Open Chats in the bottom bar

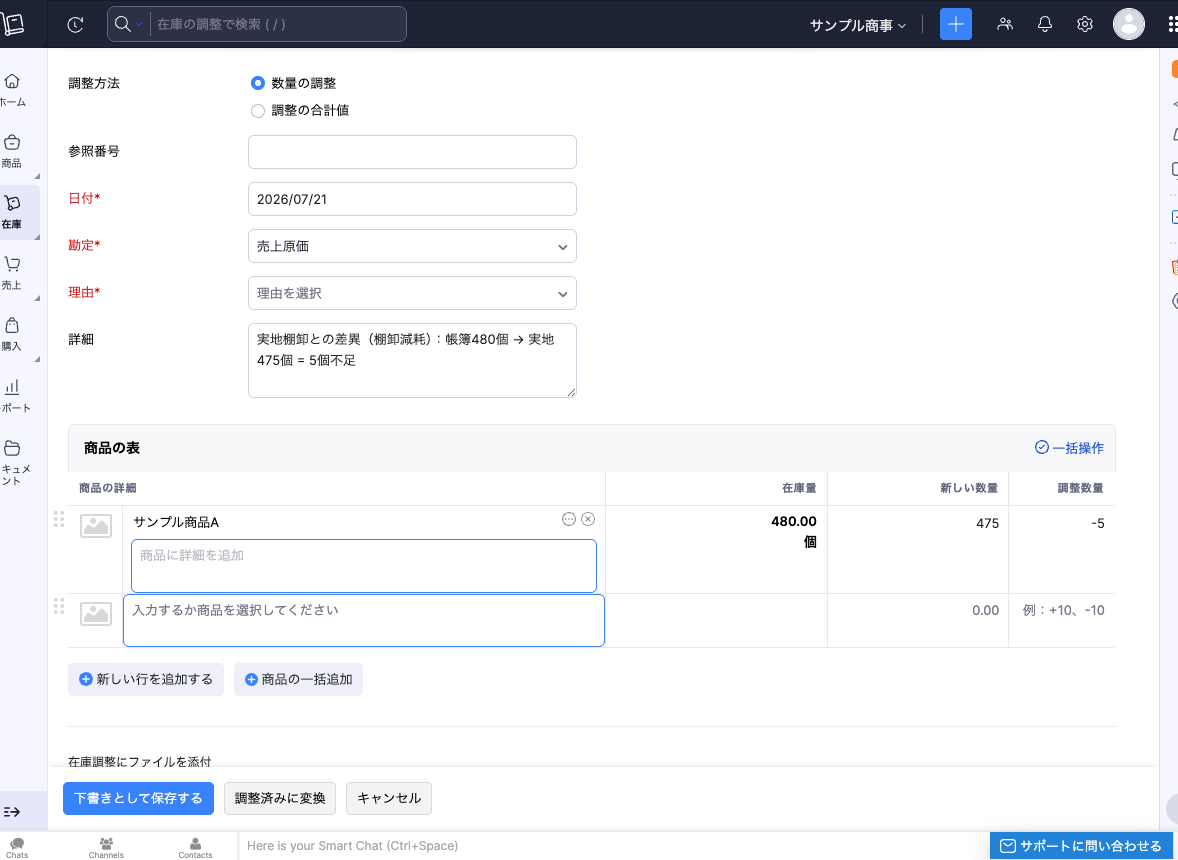(x=17, y=848)
